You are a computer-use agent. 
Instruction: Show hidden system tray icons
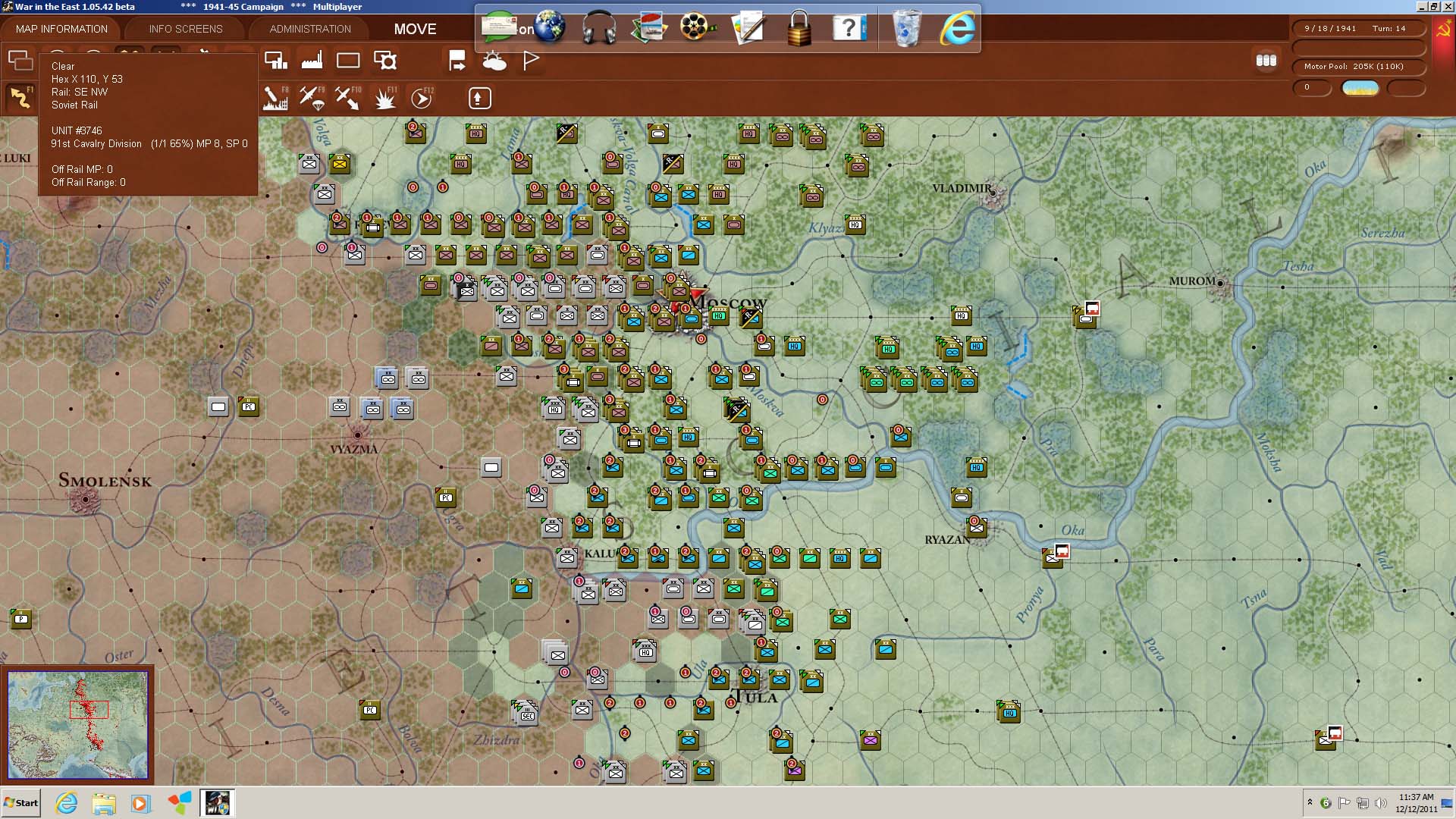point(1310,802)
